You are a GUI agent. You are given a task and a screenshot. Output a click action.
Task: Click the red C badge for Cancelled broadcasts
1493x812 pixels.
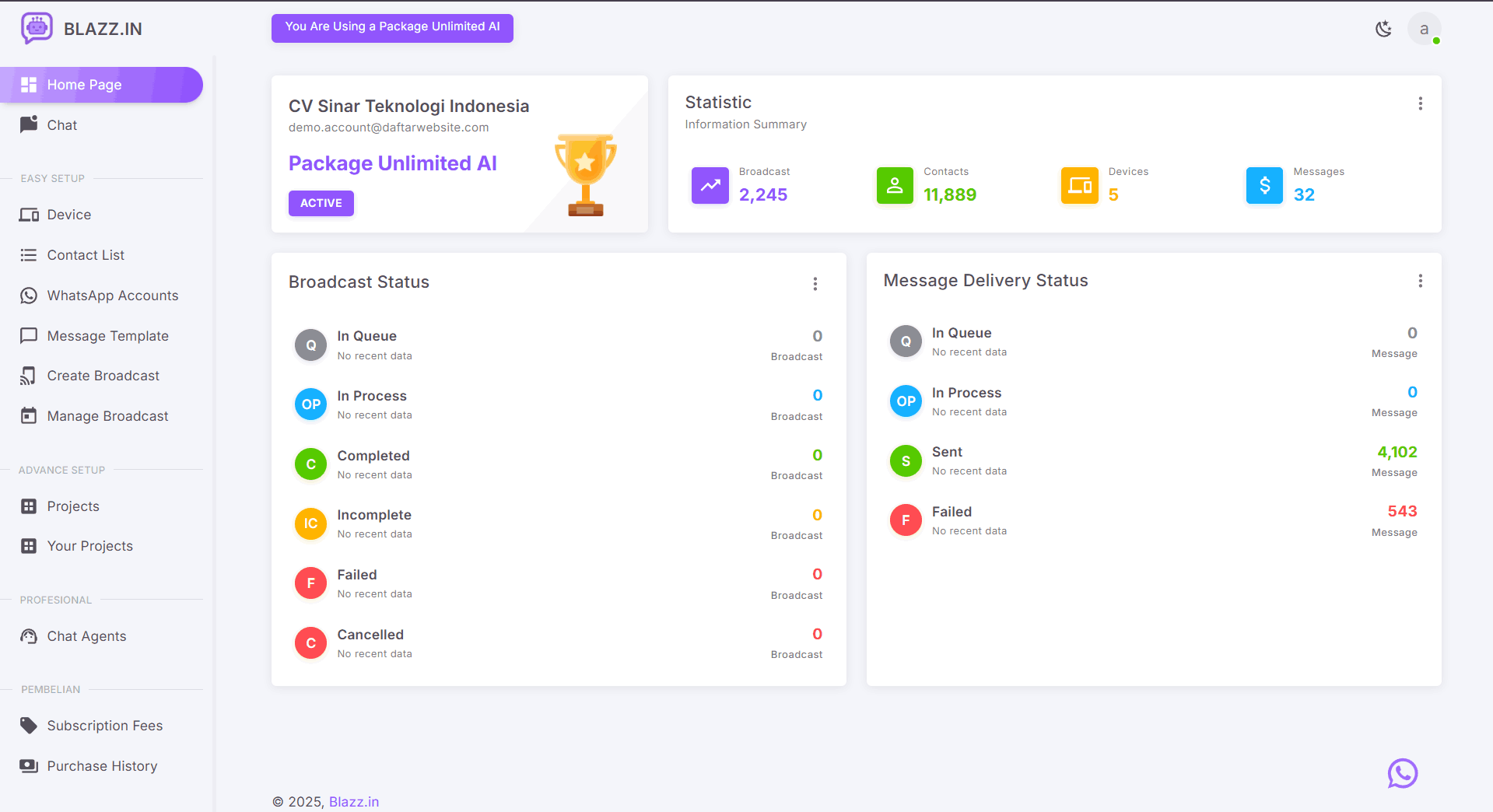click(310, 643)
